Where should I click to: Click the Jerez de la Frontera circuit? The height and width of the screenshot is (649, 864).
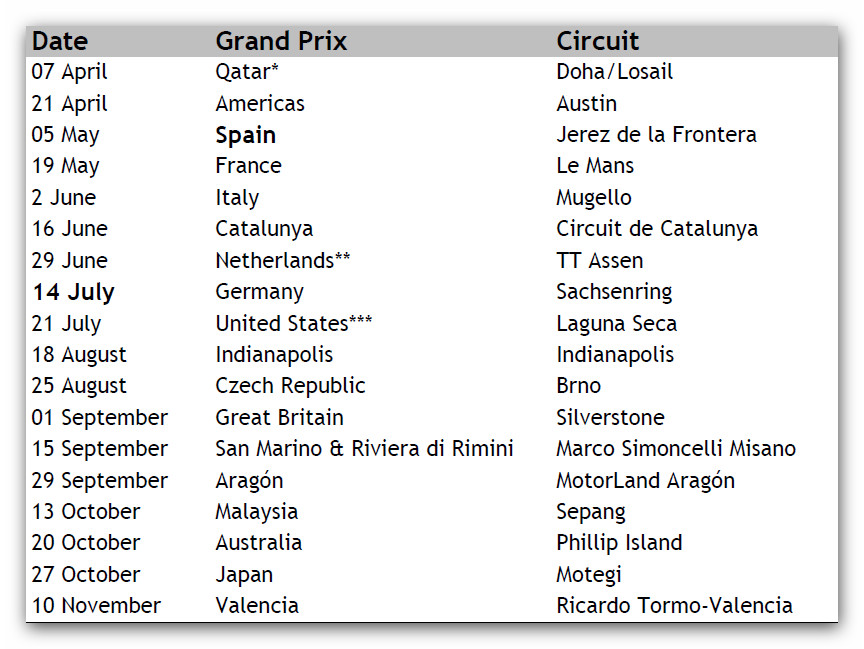[x=656, y=135]
